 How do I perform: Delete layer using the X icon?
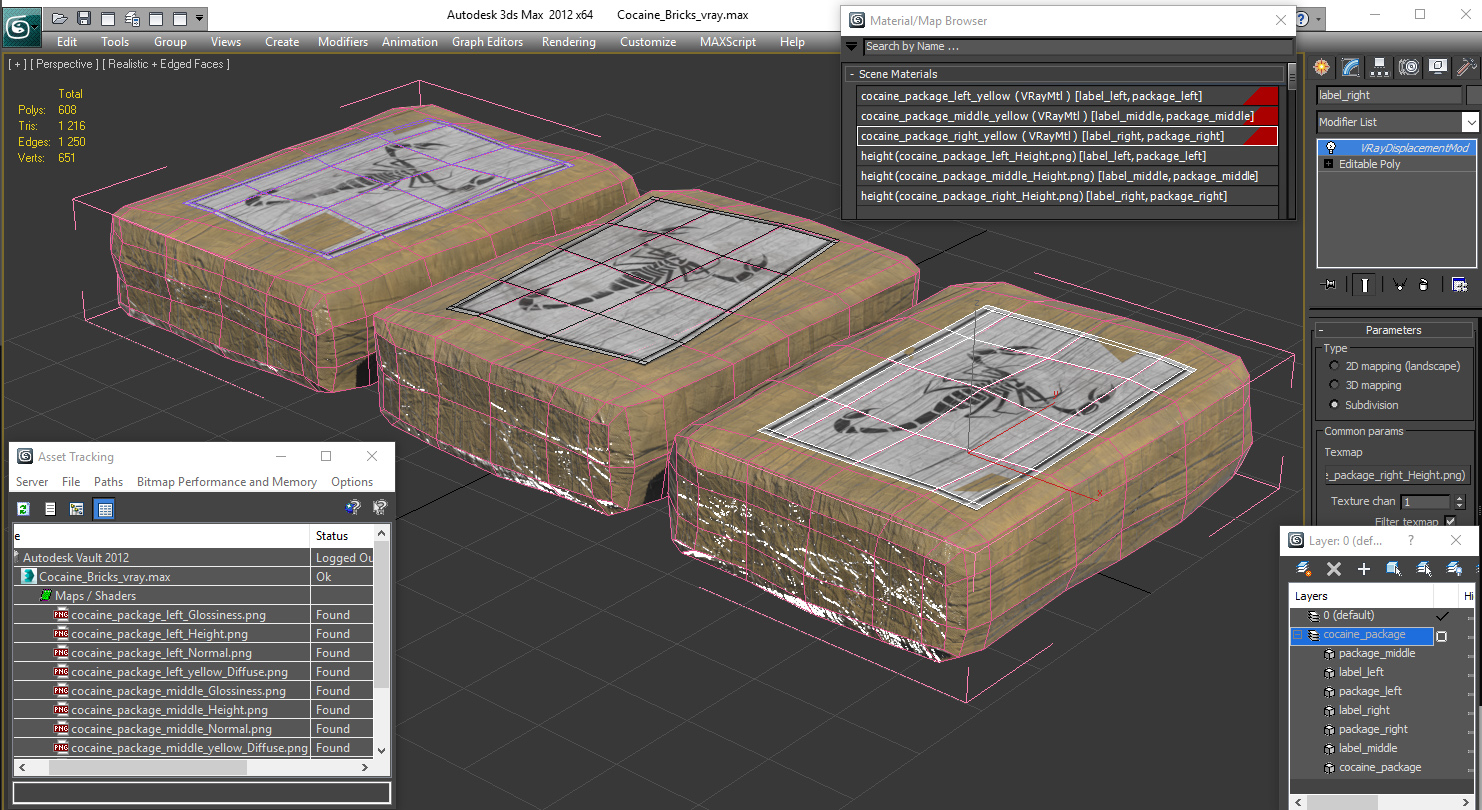pyautogui.click(x=1333, y=568)
